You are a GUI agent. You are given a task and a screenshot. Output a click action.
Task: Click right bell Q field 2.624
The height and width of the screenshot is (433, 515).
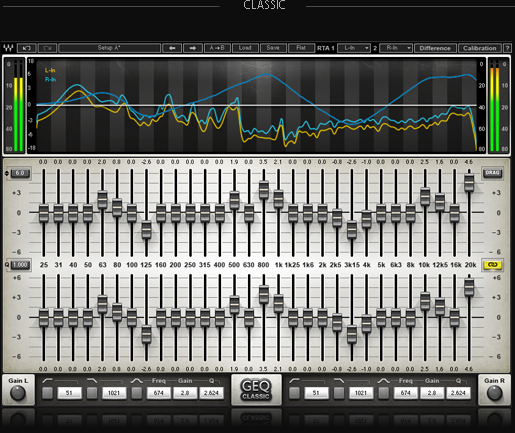tap(458, 393)
